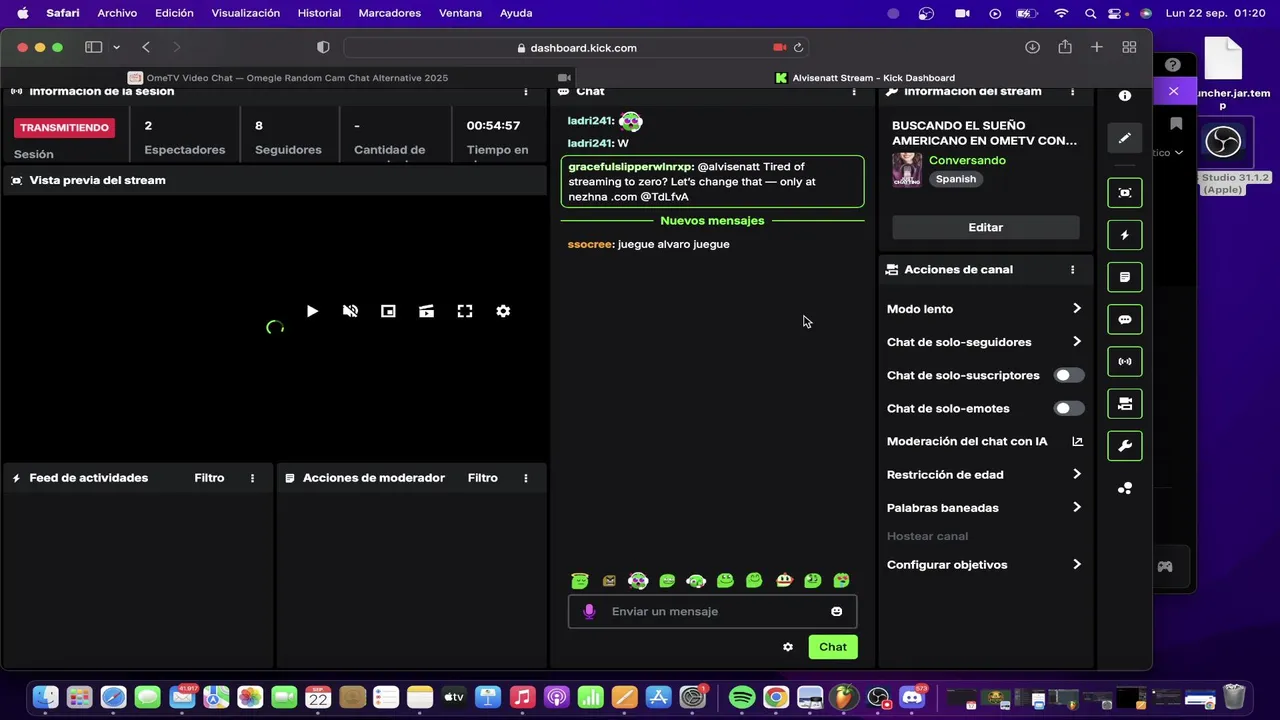Open Discord from the Dock
The image size is (1280, 720).
(x=912, y=697)
